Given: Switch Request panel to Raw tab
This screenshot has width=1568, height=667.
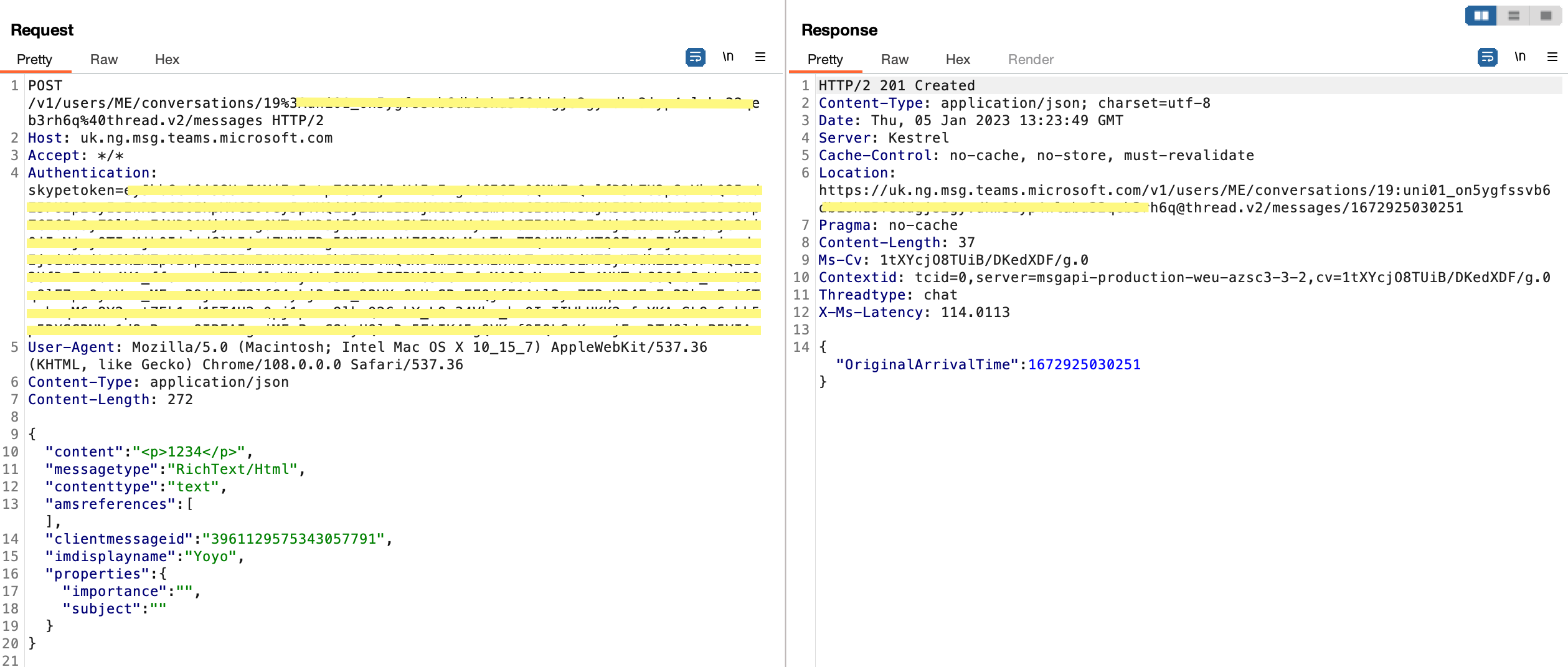Looking at the screenshot, I should click(x=103, y=59).
